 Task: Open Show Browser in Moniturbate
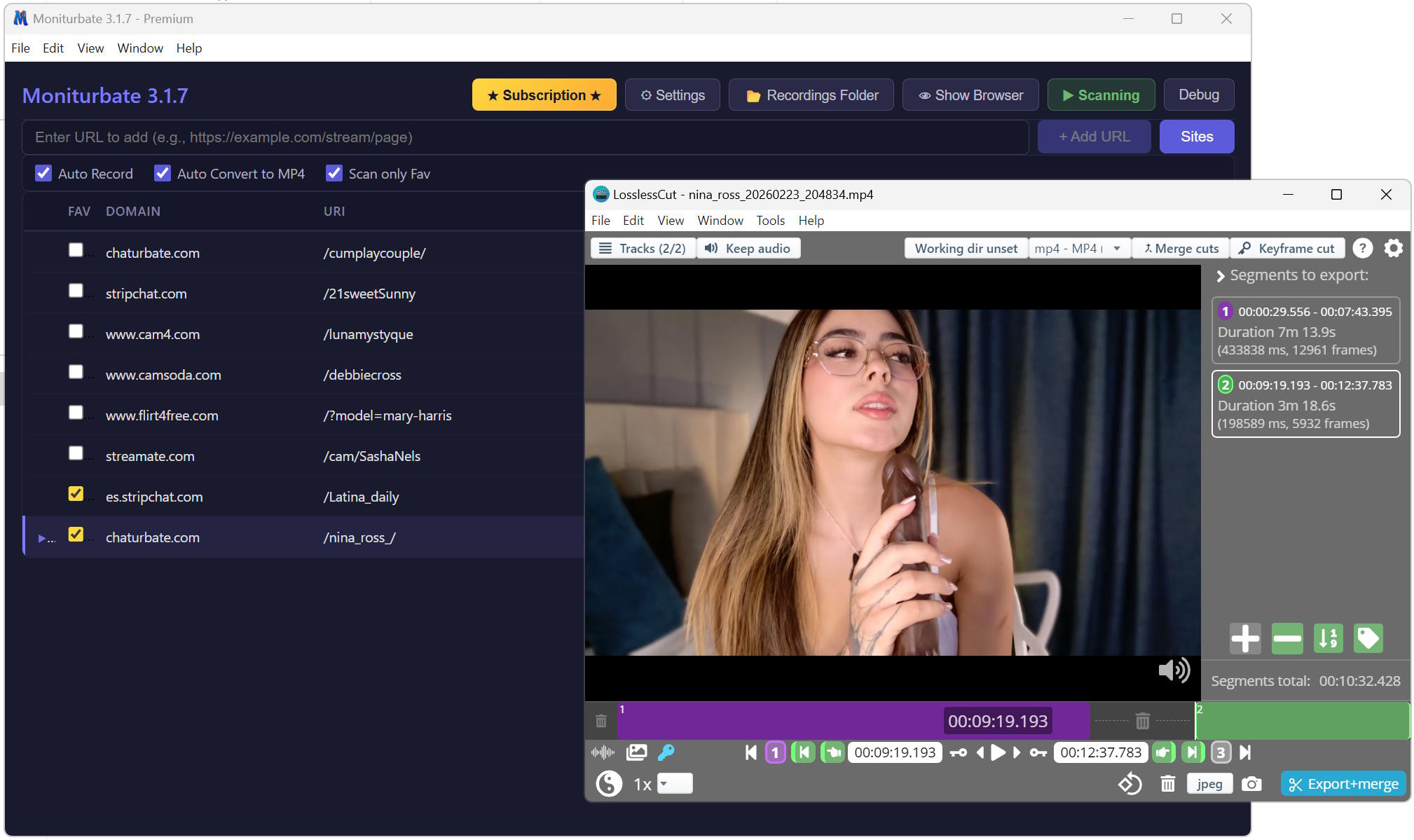[x=971, y=95]
